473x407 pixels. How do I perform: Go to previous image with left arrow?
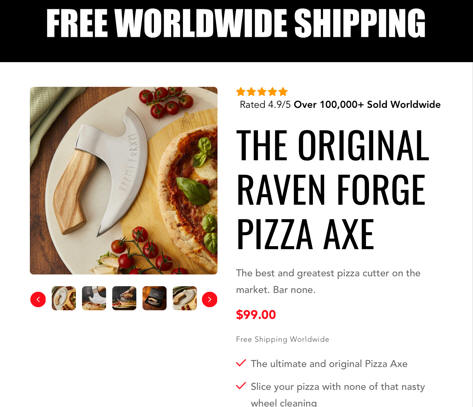tap(38, 299)
